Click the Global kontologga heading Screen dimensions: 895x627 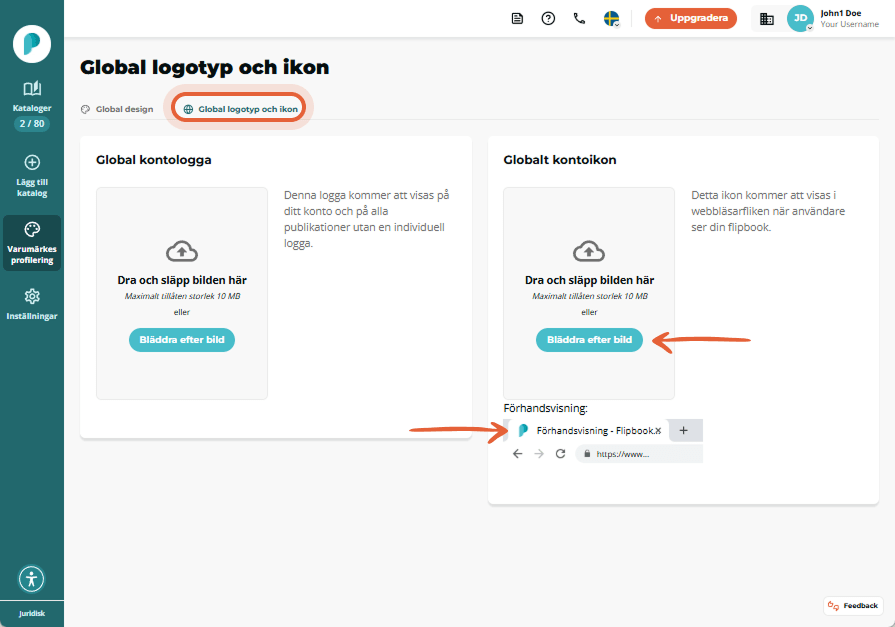coord(154,160)
